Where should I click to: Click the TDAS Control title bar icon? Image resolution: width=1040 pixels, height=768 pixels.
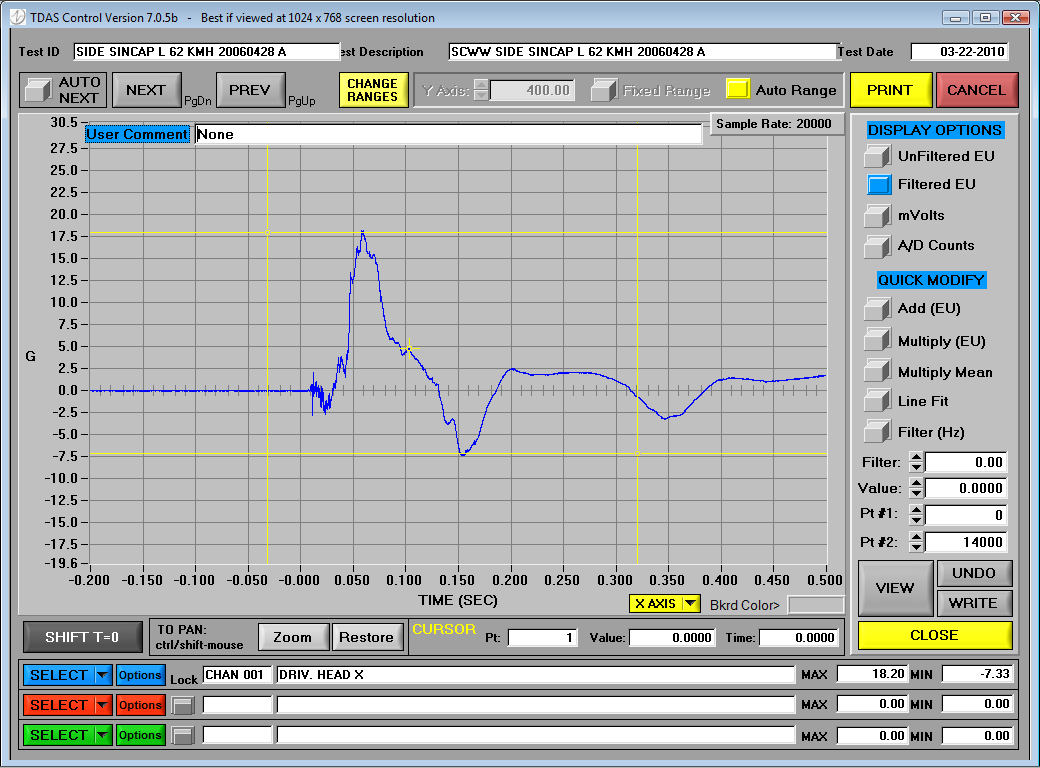point(18,17)
